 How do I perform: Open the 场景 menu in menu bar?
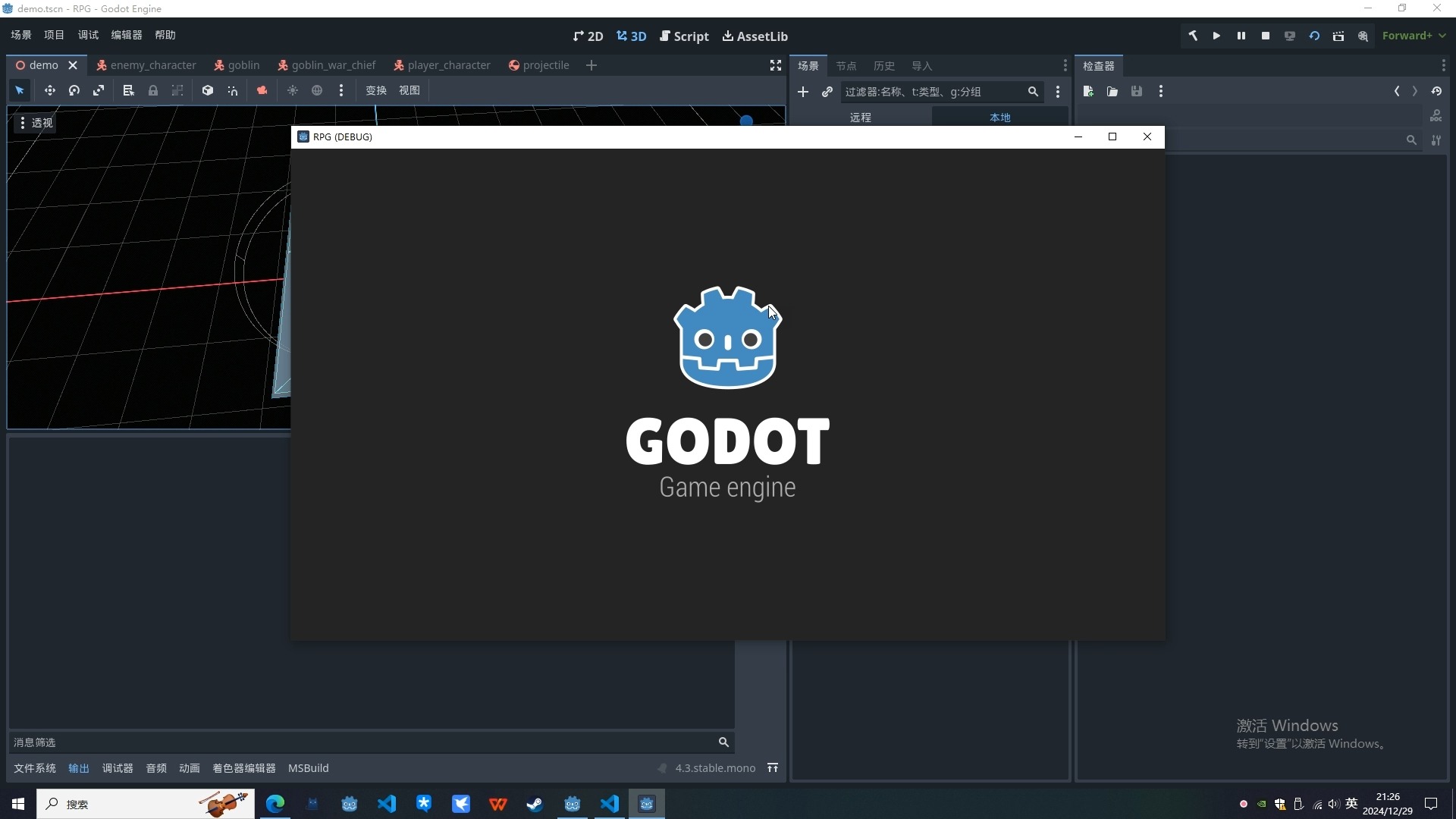tap(21, 35)
